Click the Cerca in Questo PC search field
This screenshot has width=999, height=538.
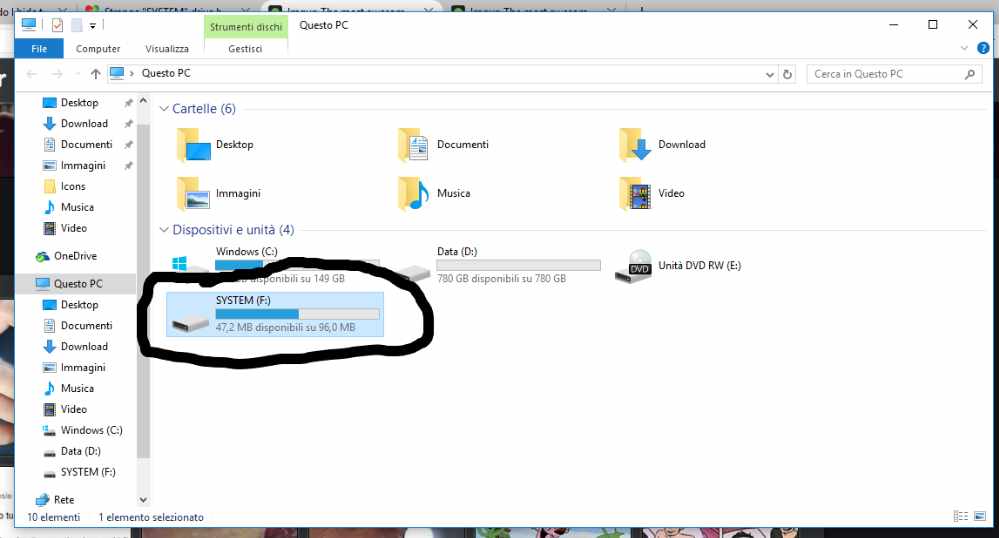point(885,74)
